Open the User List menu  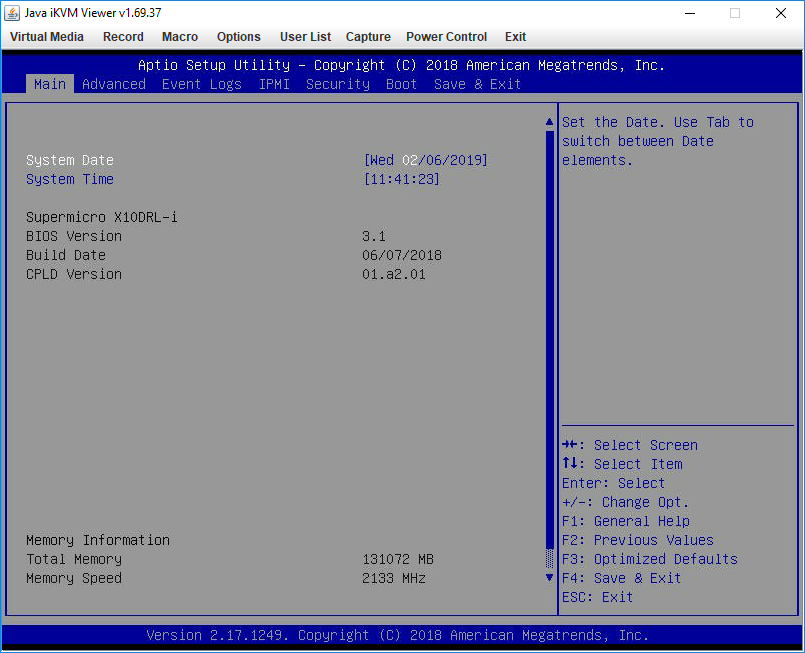(x=305, y=37)
